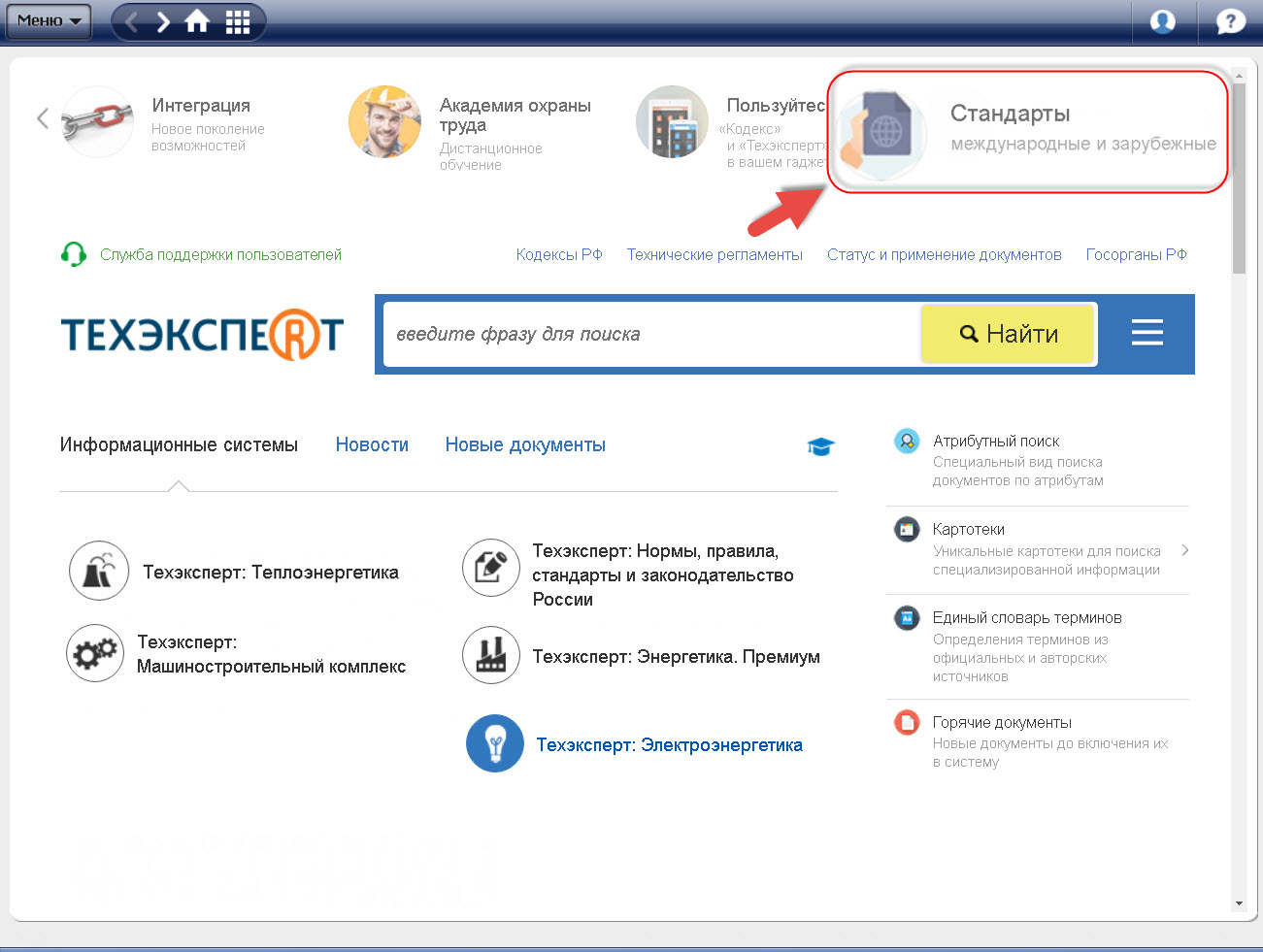
Task: Open the Интеграция banner title
Action: point(201,105)
